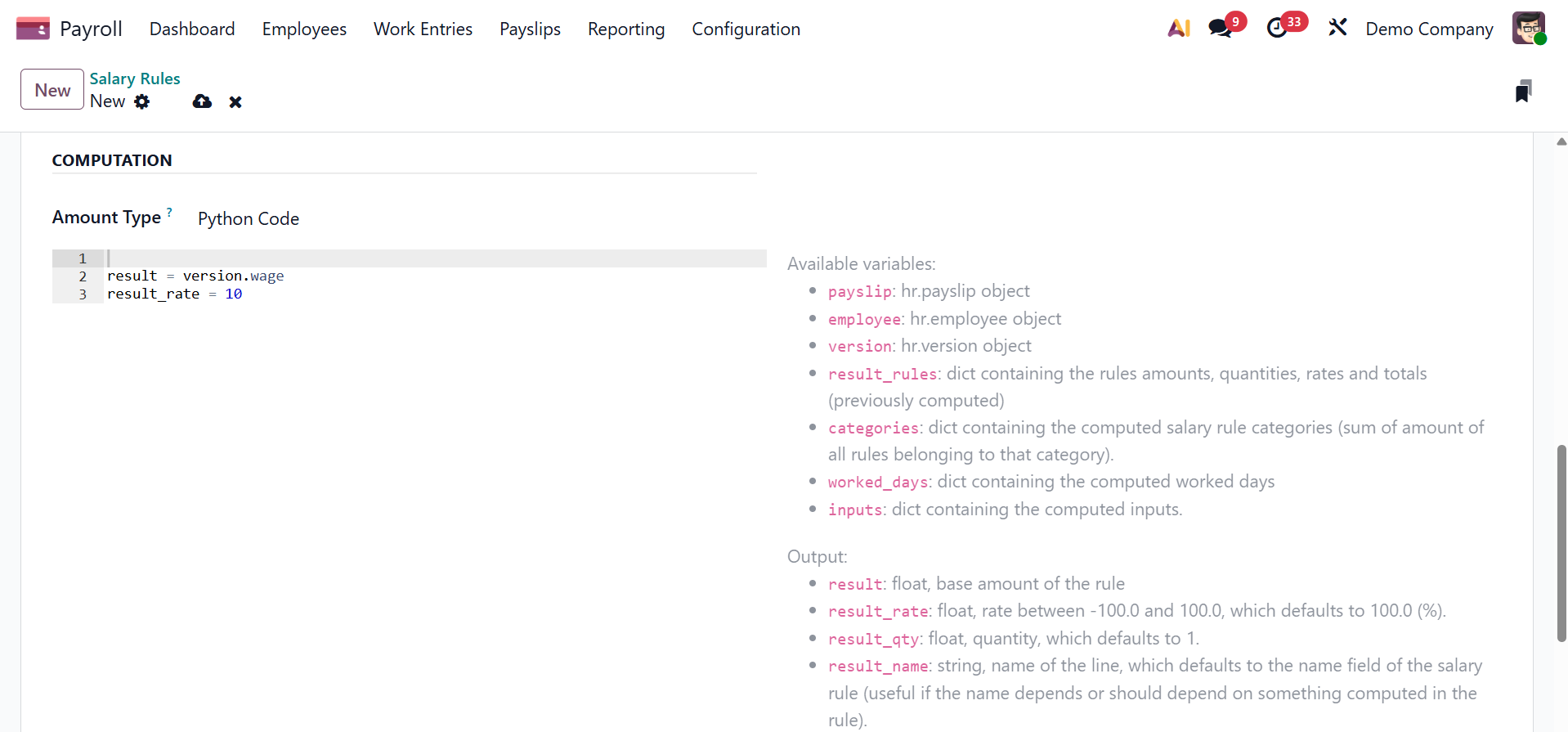The height and width of the screenshot is (732, 1568).
Task: Open the conversations chat bubble icon
Action: 1220,29
